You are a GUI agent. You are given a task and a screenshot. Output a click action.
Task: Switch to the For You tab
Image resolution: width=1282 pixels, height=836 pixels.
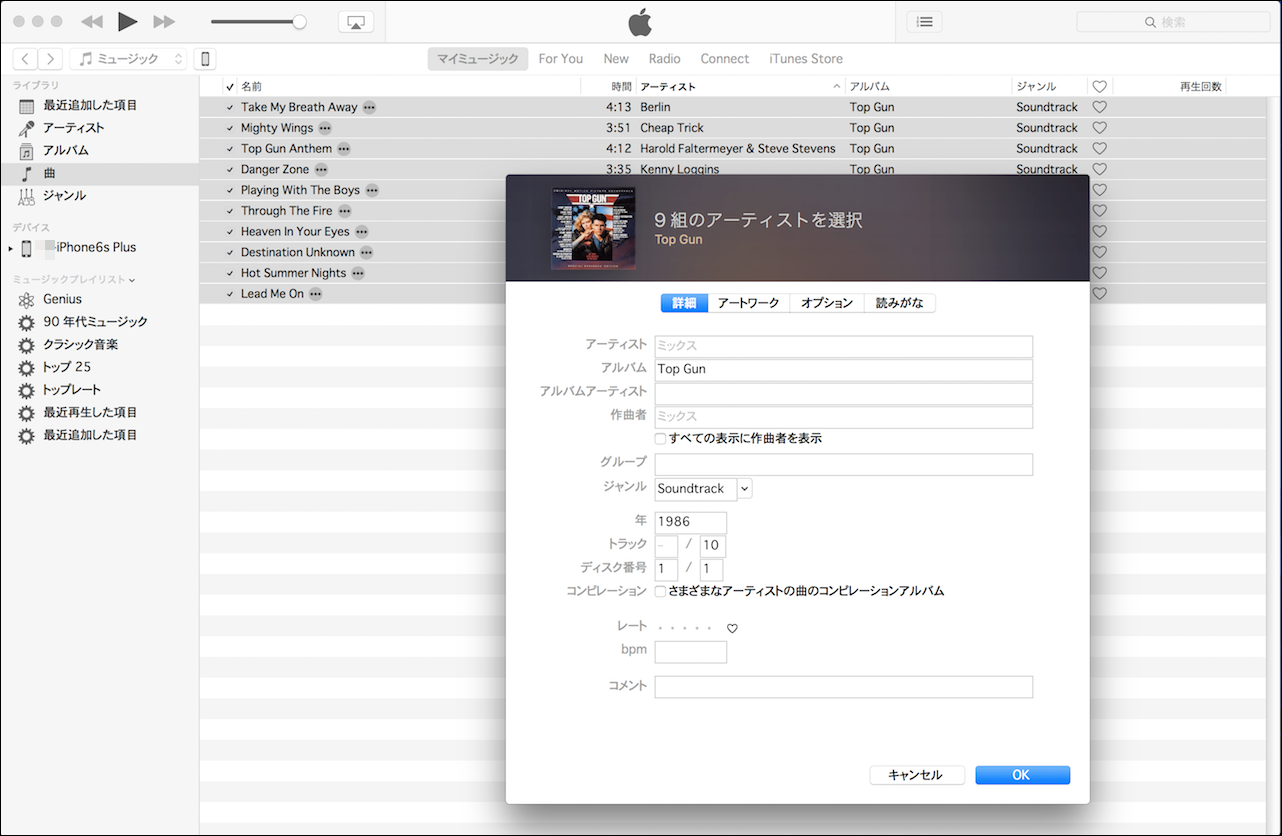pos(560,59)
